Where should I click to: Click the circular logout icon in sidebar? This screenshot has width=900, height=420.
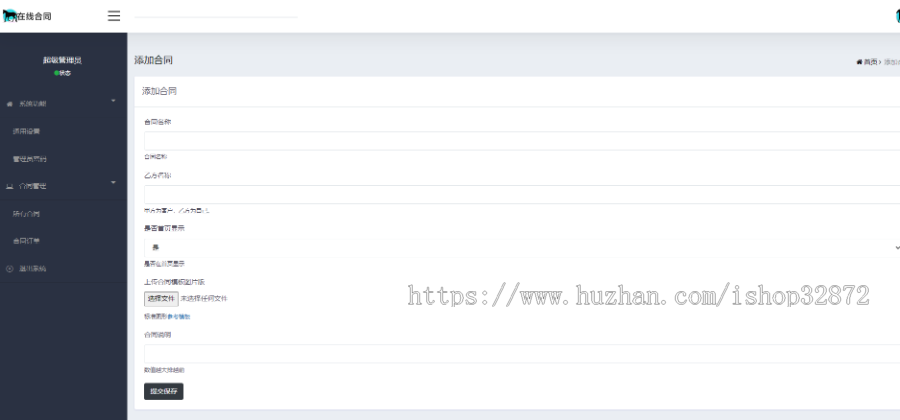coord(9,269)
